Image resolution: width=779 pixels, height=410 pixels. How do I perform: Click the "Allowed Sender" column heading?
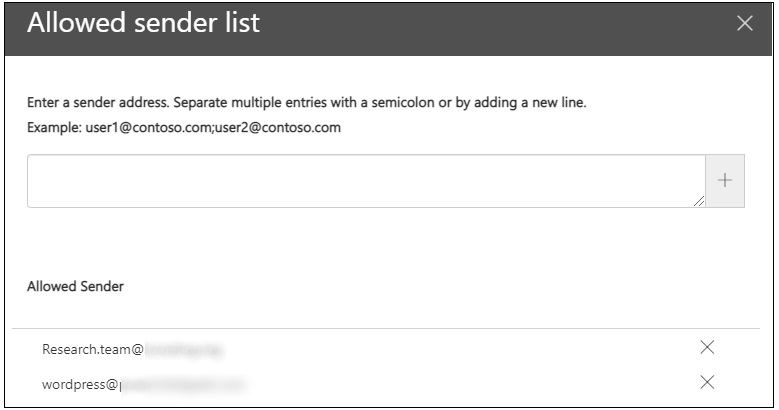pos(75,286)
